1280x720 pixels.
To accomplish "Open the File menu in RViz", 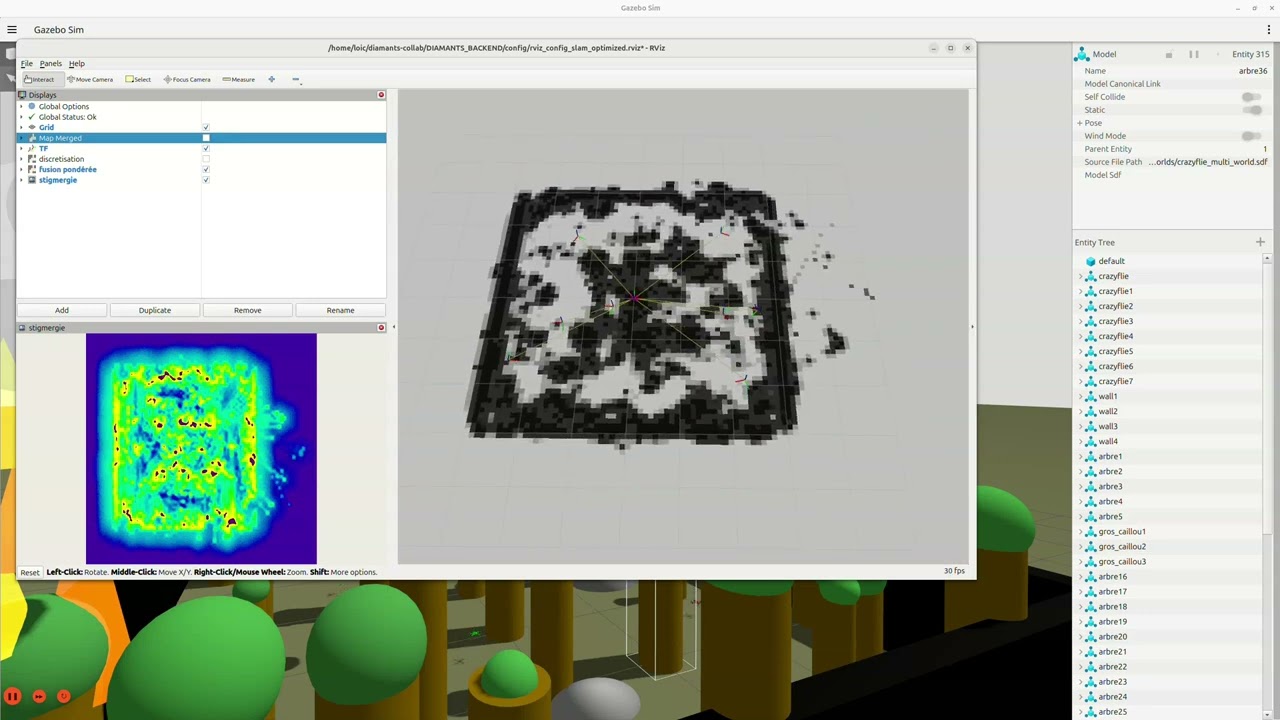I will coord(26,63).
